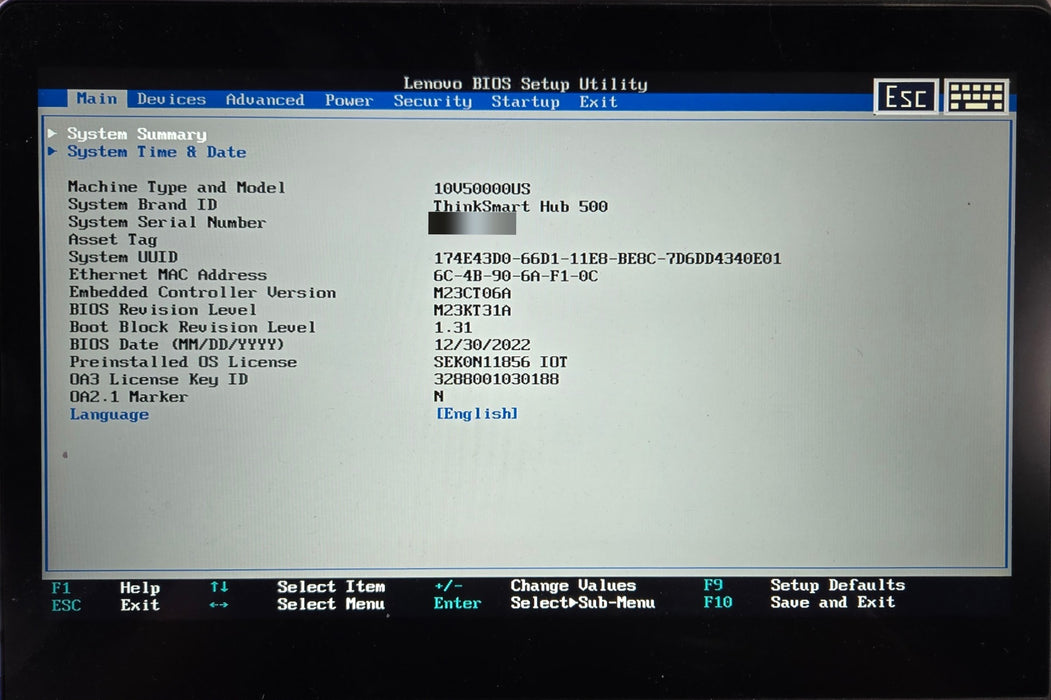Click the M23CT06A version value
The height and width of the screenshot is (700, 1051).
click(472, 294)
